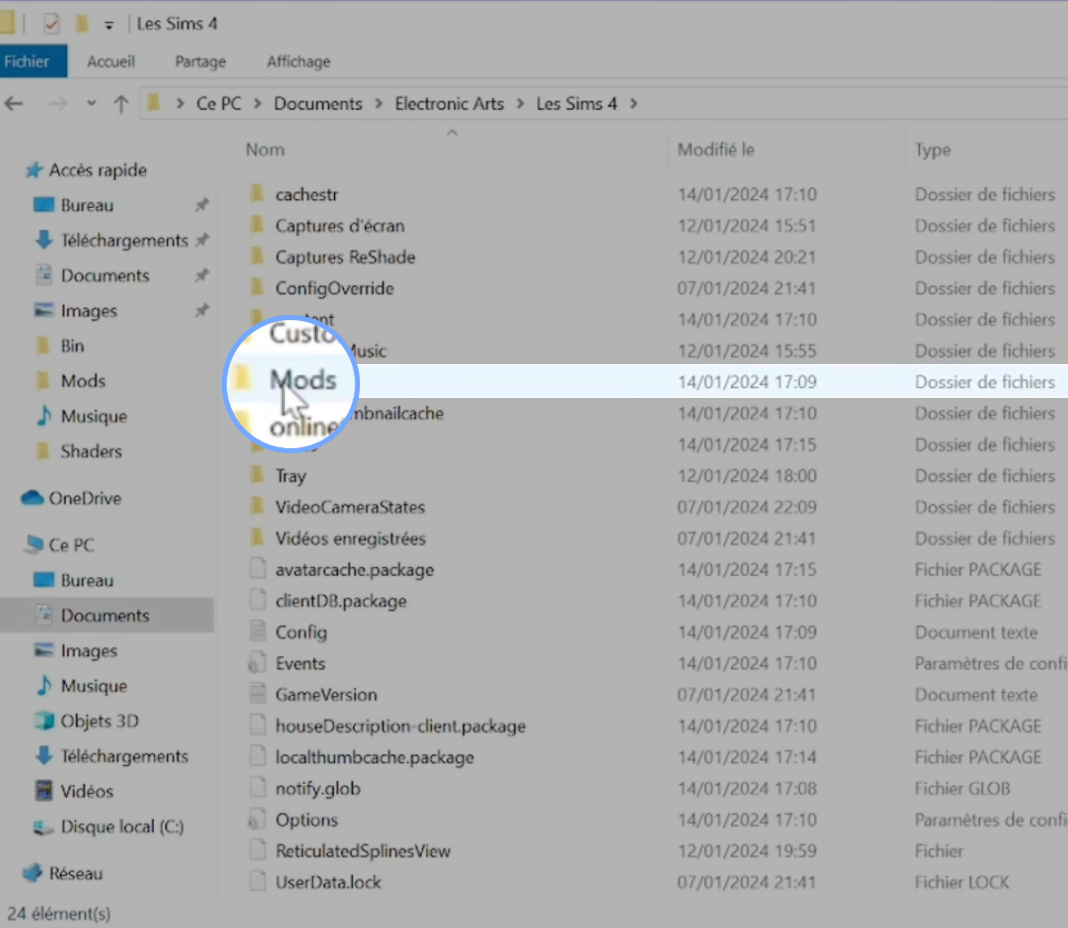Image resolution: width=1068 pixels, height=928 pixels.
Task: Sort by the Type column header
Action: (932, 149)
